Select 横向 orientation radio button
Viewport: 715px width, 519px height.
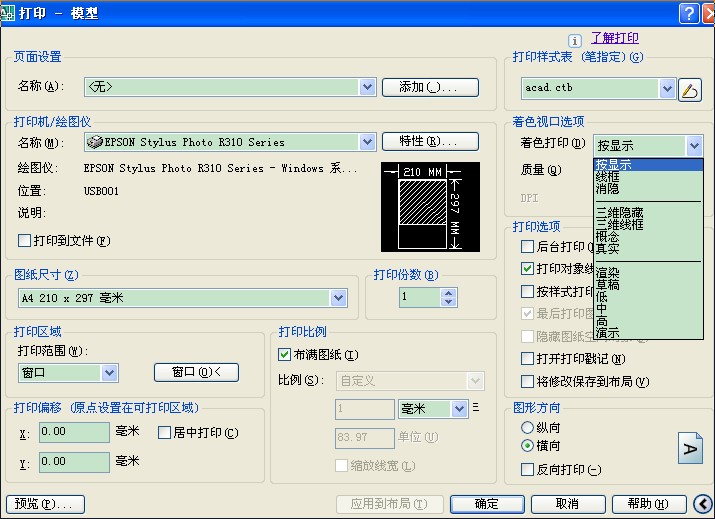click(x=527, y=446)
